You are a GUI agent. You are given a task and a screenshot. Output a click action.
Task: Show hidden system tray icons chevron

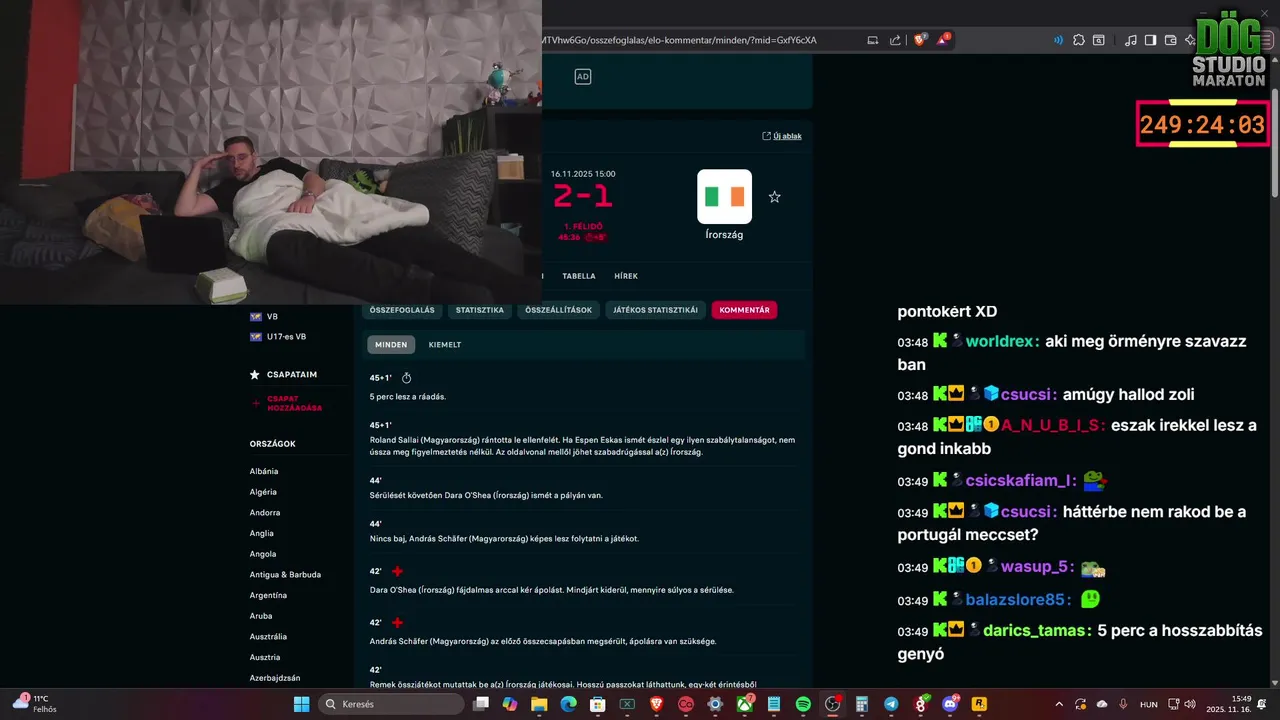click(1059, 704)
